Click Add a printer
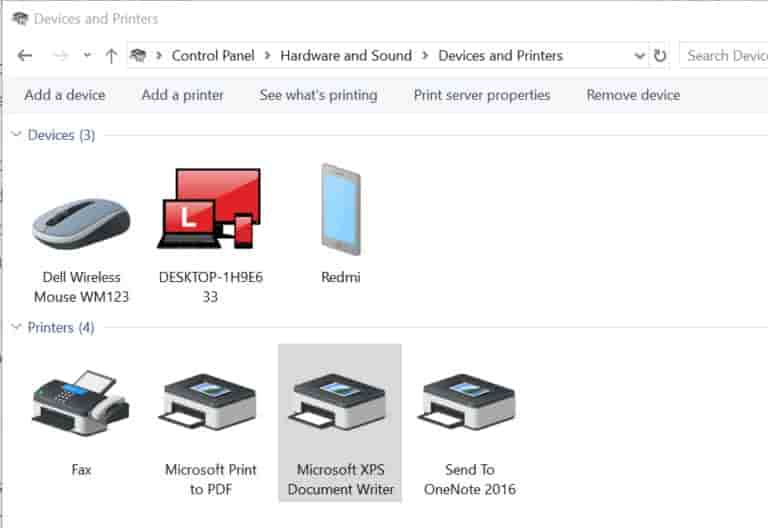The width and height of the screenshot is (768, 528). click(x=183, y=95)
